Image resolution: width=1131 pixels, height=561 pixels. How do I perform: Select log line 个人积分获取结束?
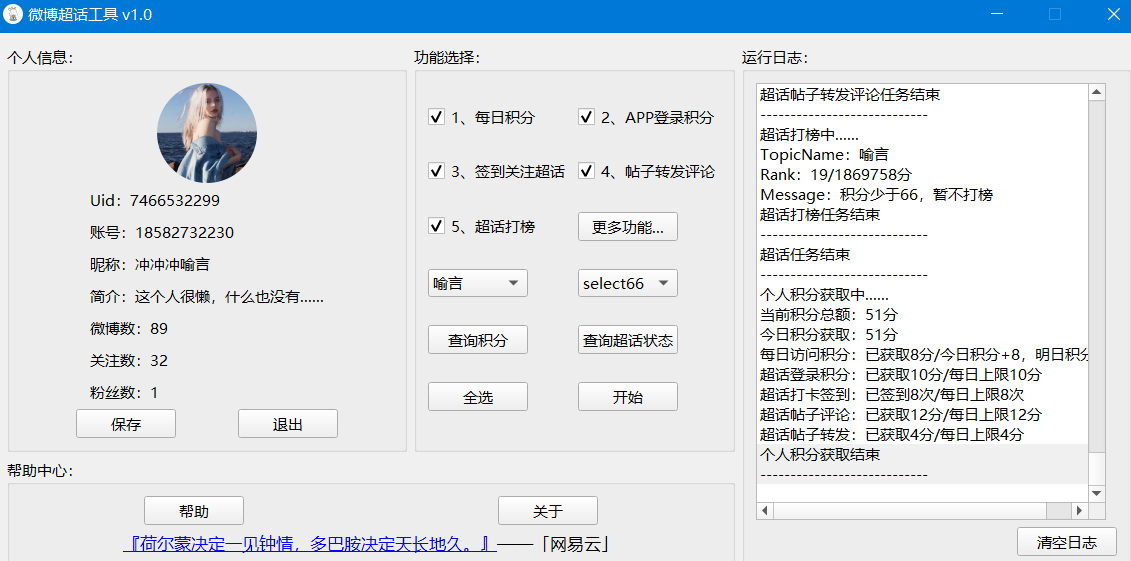pos(820,455)
